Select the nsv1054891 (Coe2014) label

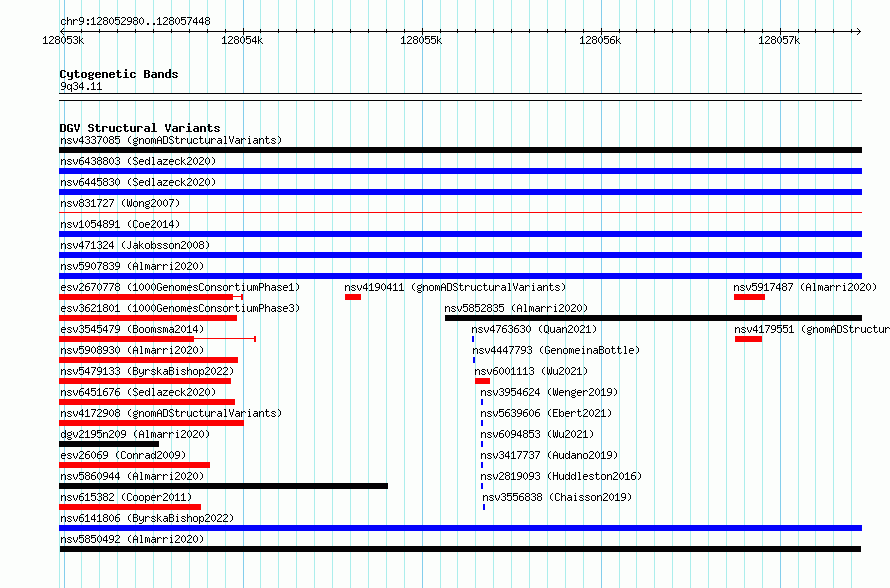[120, 224]
